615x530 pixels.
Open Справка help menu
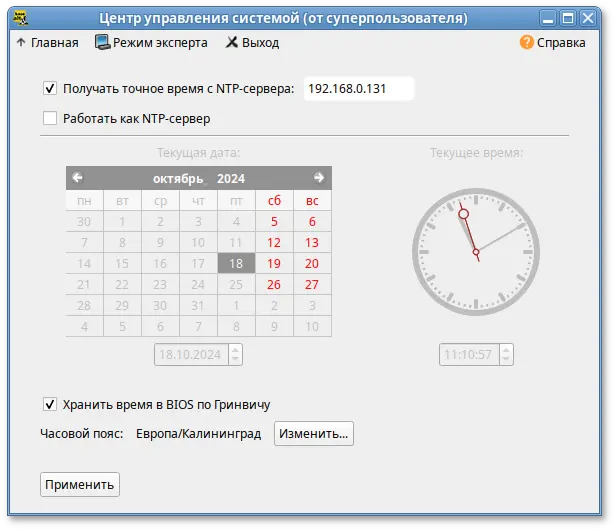point(561,43)
